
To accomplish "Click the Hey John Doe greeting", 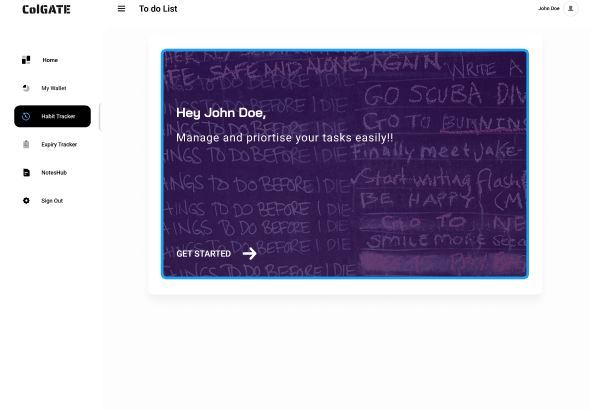I will tap(221, 113).
